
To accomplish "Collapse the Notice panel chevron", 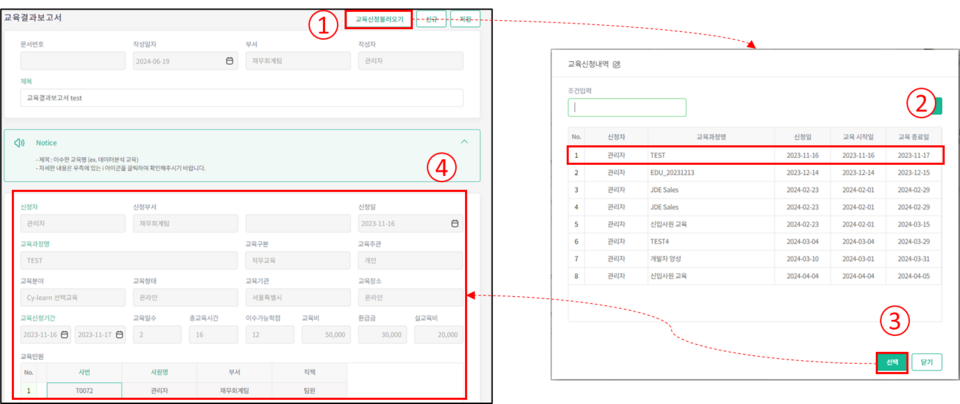I will tap(462, 143).
